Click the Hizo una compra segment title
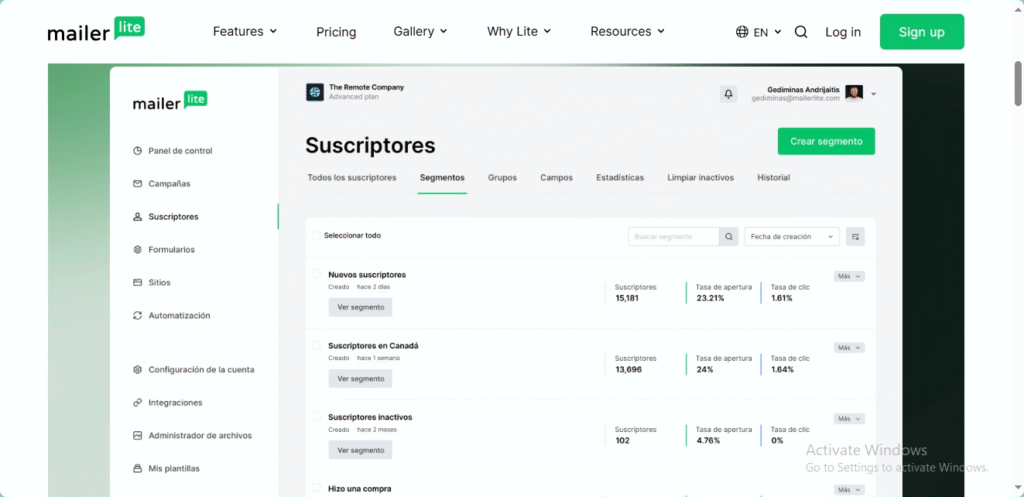This screenshot has height=497, width=1024. [360, 489]
